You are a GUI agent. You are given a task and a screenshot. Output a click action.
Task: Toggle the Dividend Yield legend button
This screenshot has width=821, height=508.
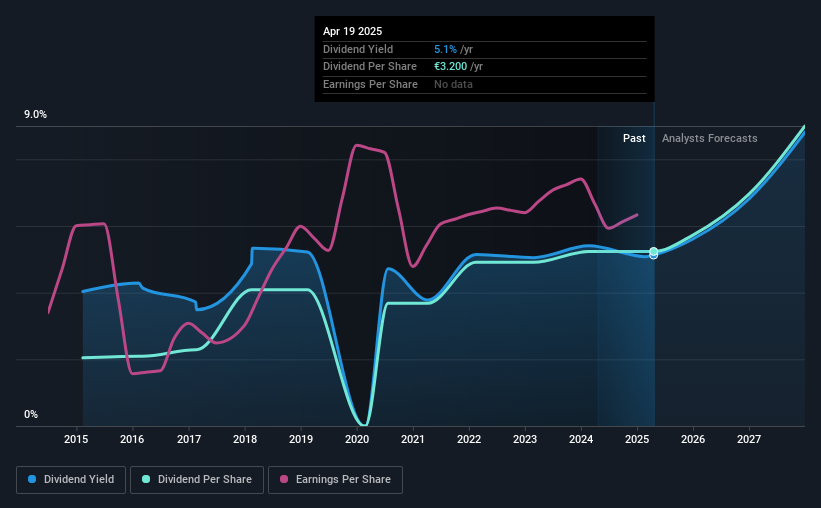click(71, 480)
